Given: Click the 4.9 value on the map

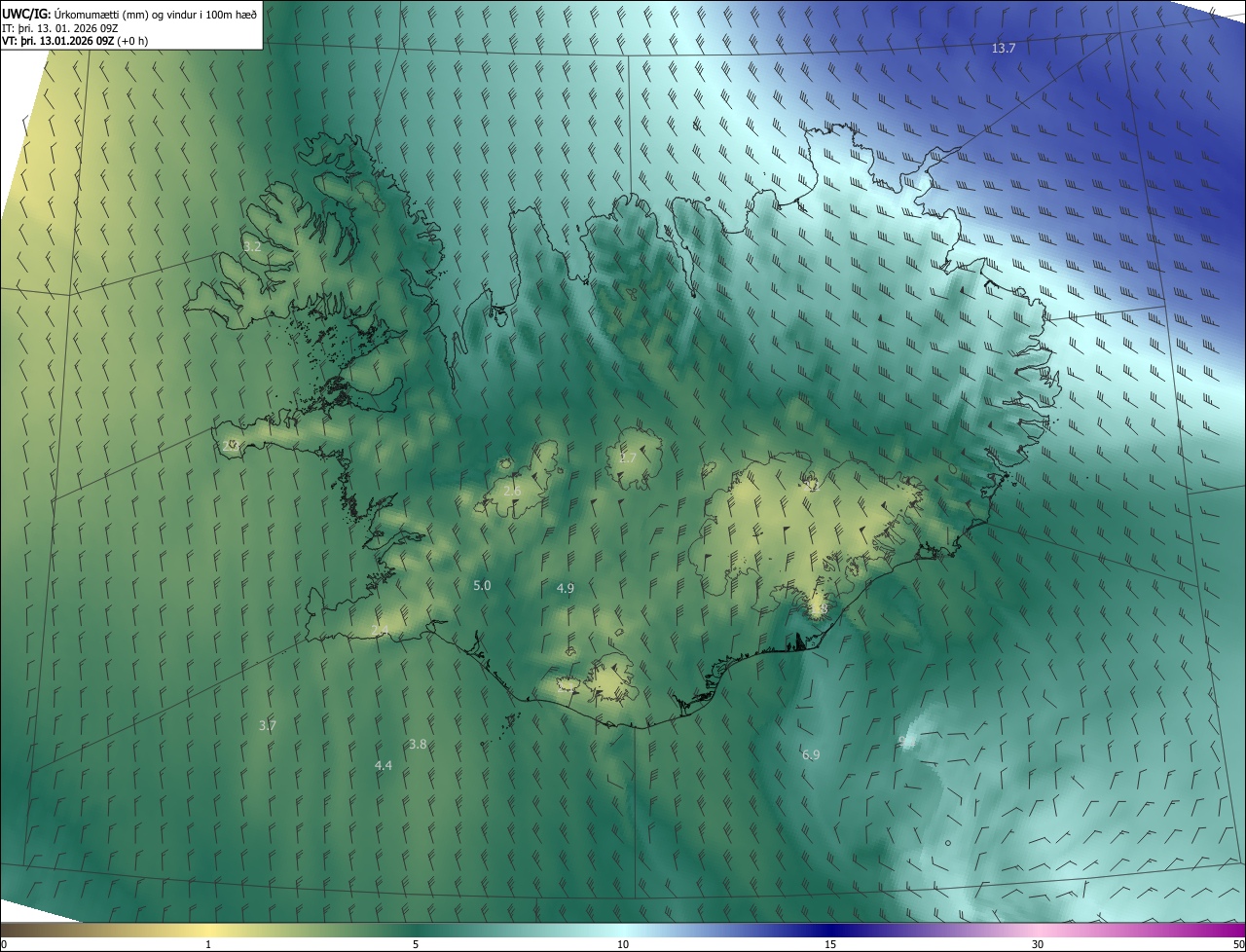Looking at the screenshot, I should pyautogui.click(x=566, y=588).
